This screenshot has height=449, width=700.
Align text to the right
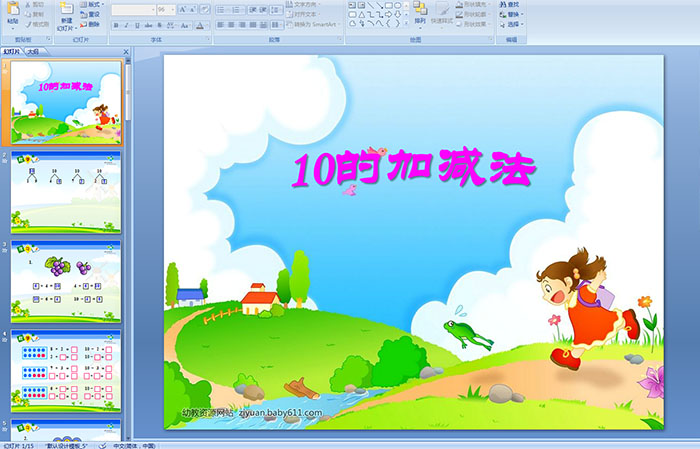(x=242, y=25)
